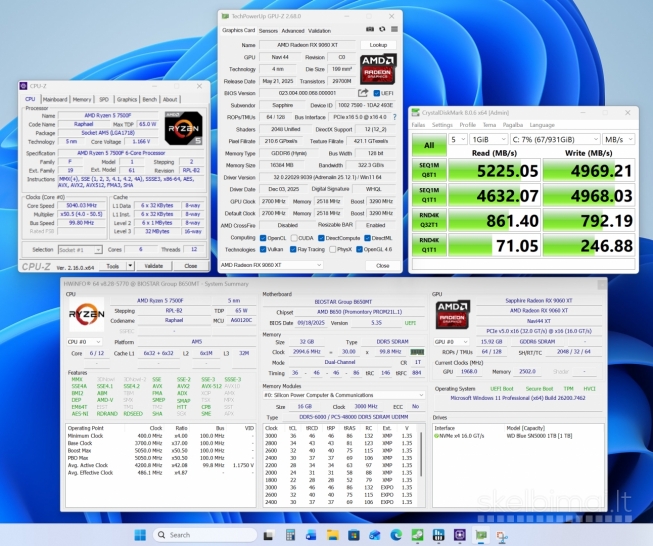Open the GPU-Z taskbar icon

481,535
